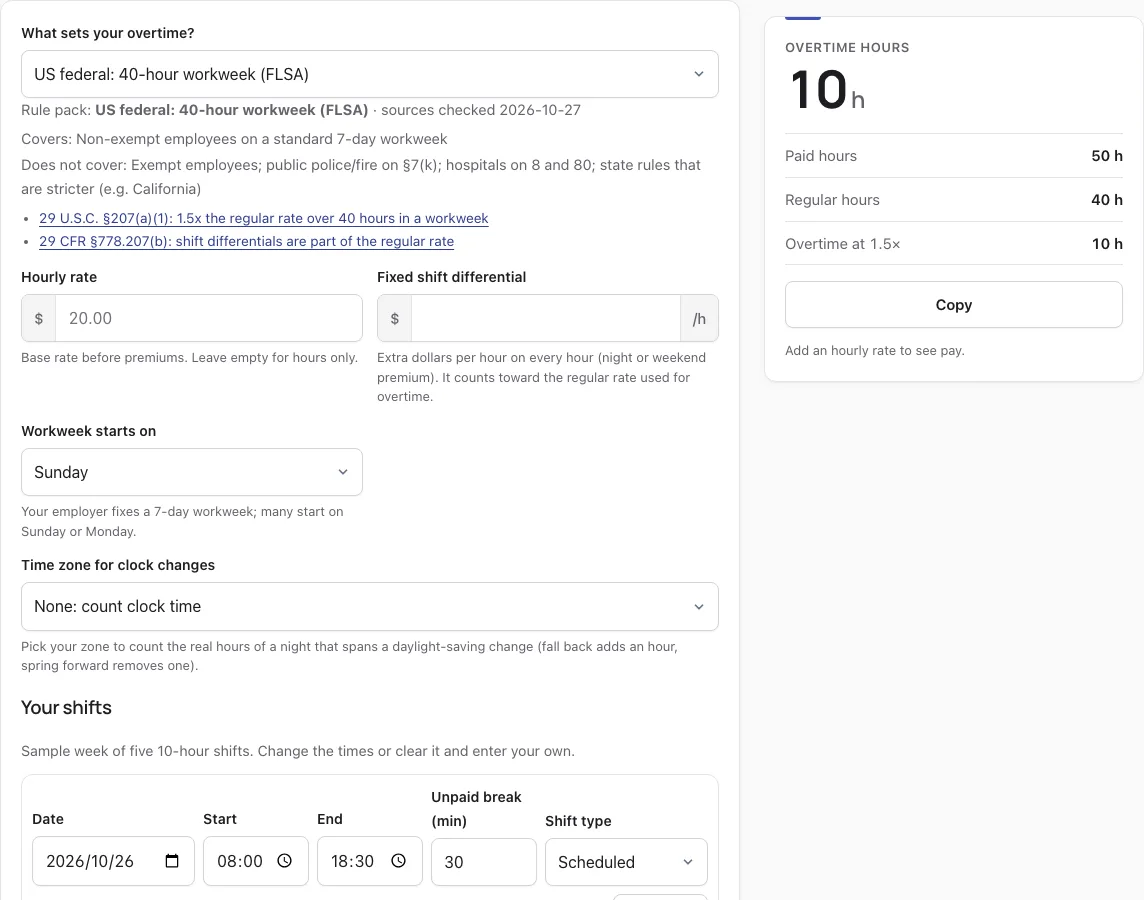The image size is (1144, 900).
Task: Click the dollar sign prefix of Hourly rate
Action: [x=39, y=318]
